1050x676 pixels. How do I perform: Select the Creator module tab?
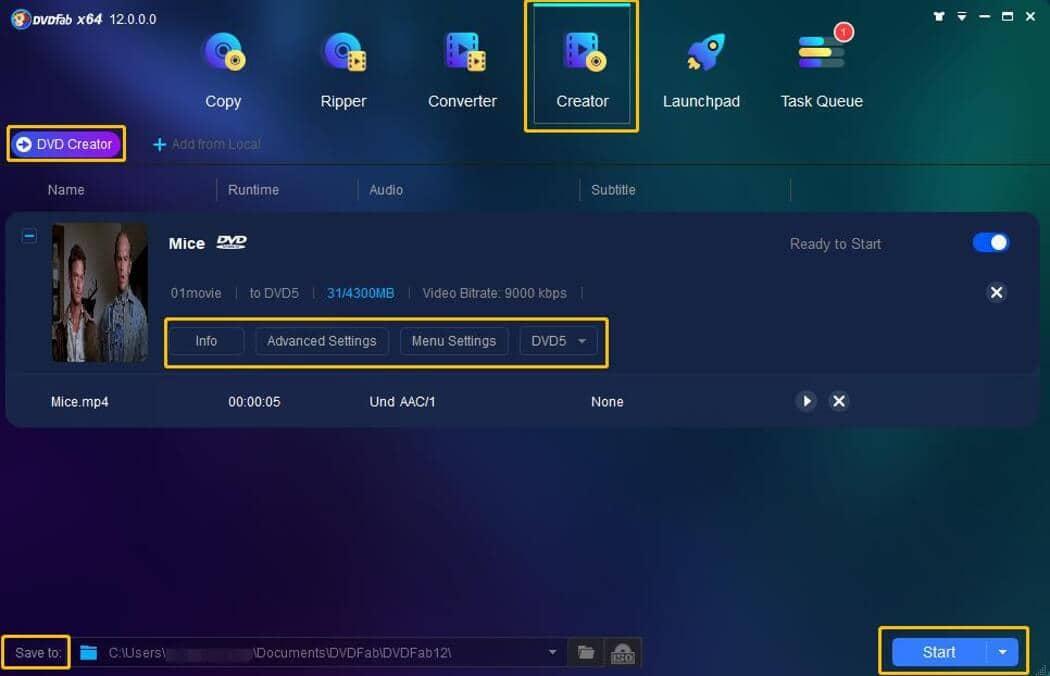click(582, 67)
